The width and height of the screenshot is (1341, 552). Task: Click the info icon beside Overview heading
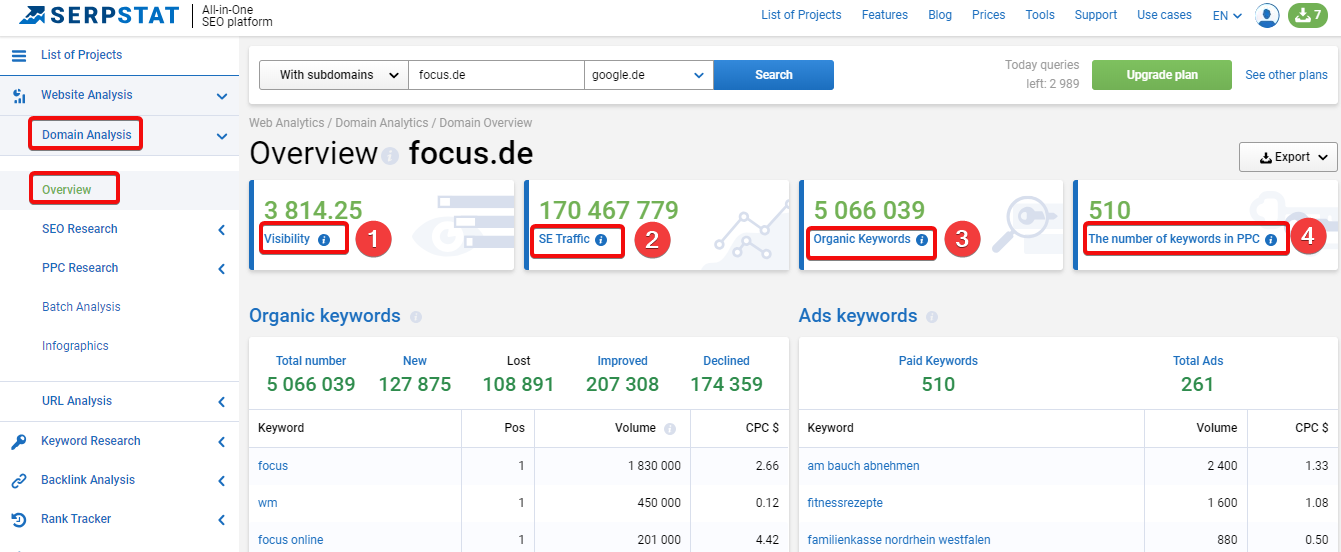390,157
